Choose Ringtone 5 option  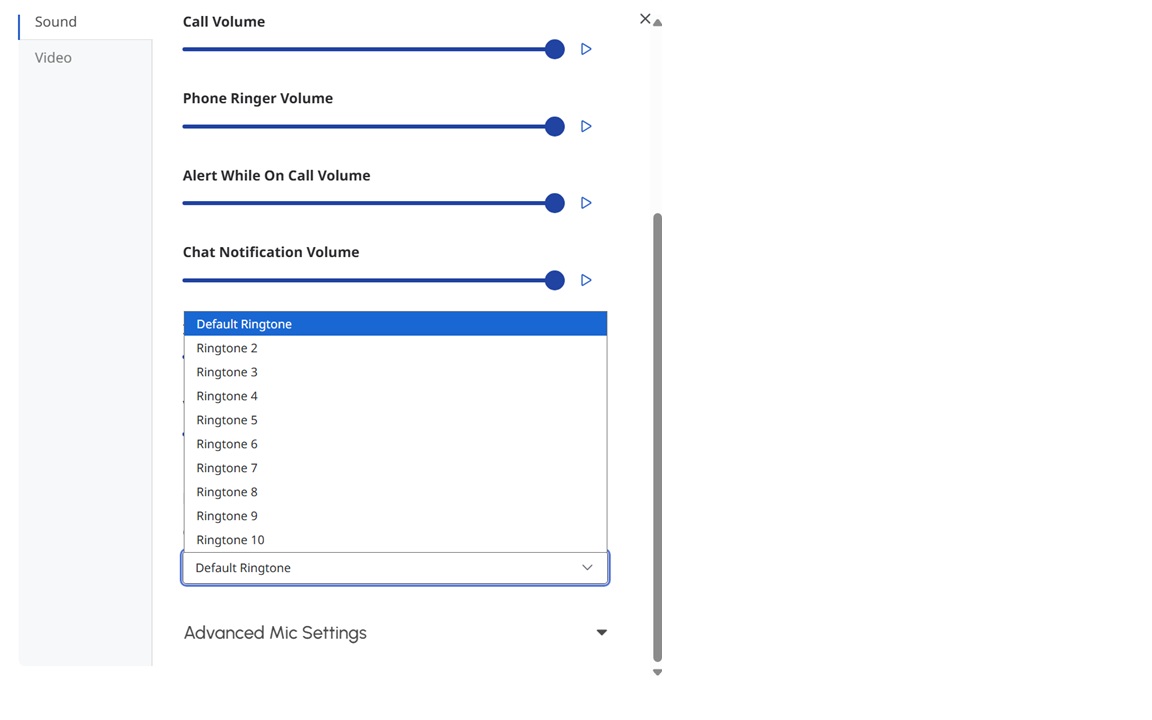[395, 420]
